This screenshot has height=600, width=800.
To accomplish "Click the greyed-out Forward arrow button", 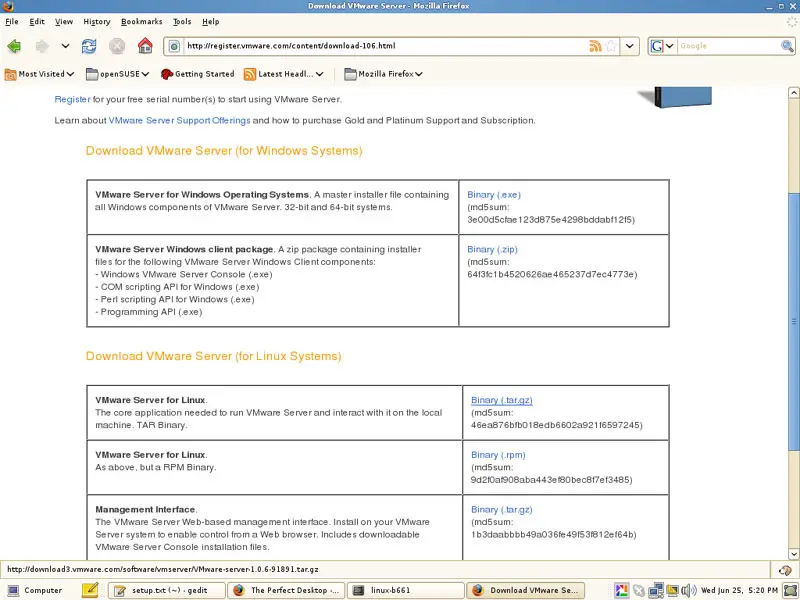I will tap(42, 46).
